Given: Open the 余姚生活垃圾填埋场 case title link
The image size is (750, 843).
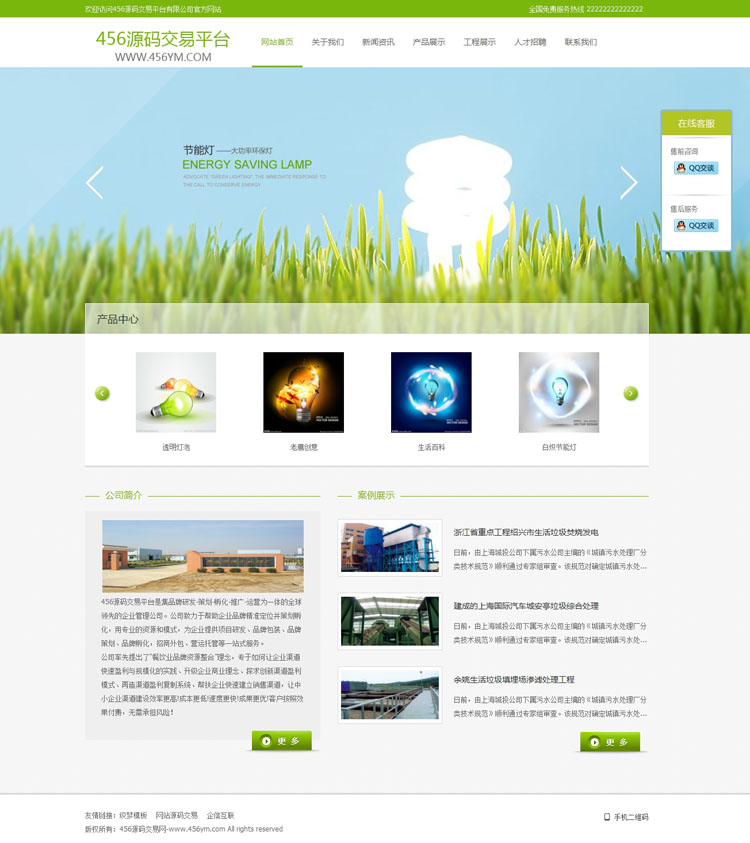Looking at the screenshot, I should [514, 680].
